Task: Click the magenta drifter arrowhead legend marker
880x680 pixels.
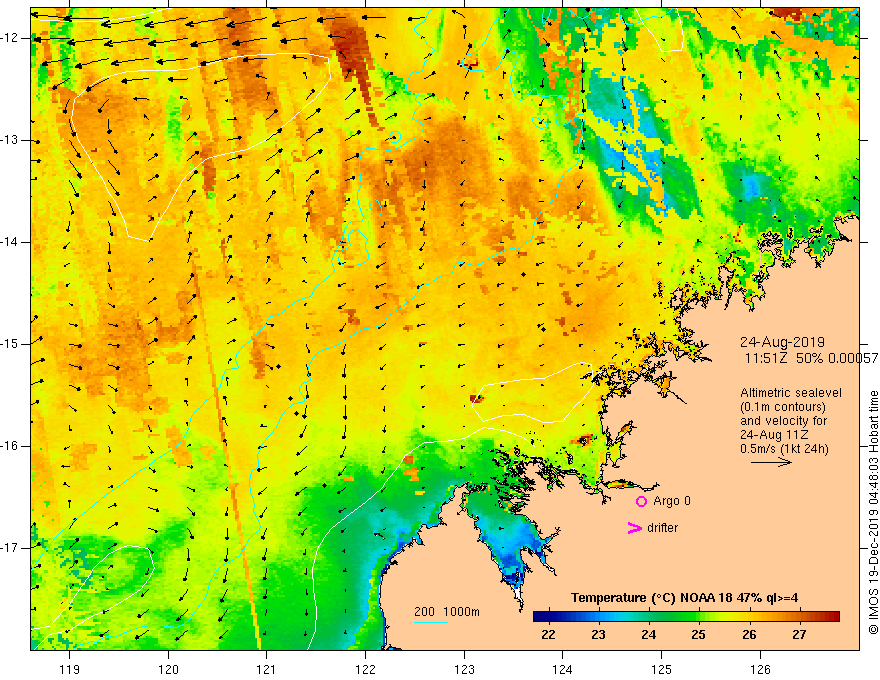Action: point(634,528)
